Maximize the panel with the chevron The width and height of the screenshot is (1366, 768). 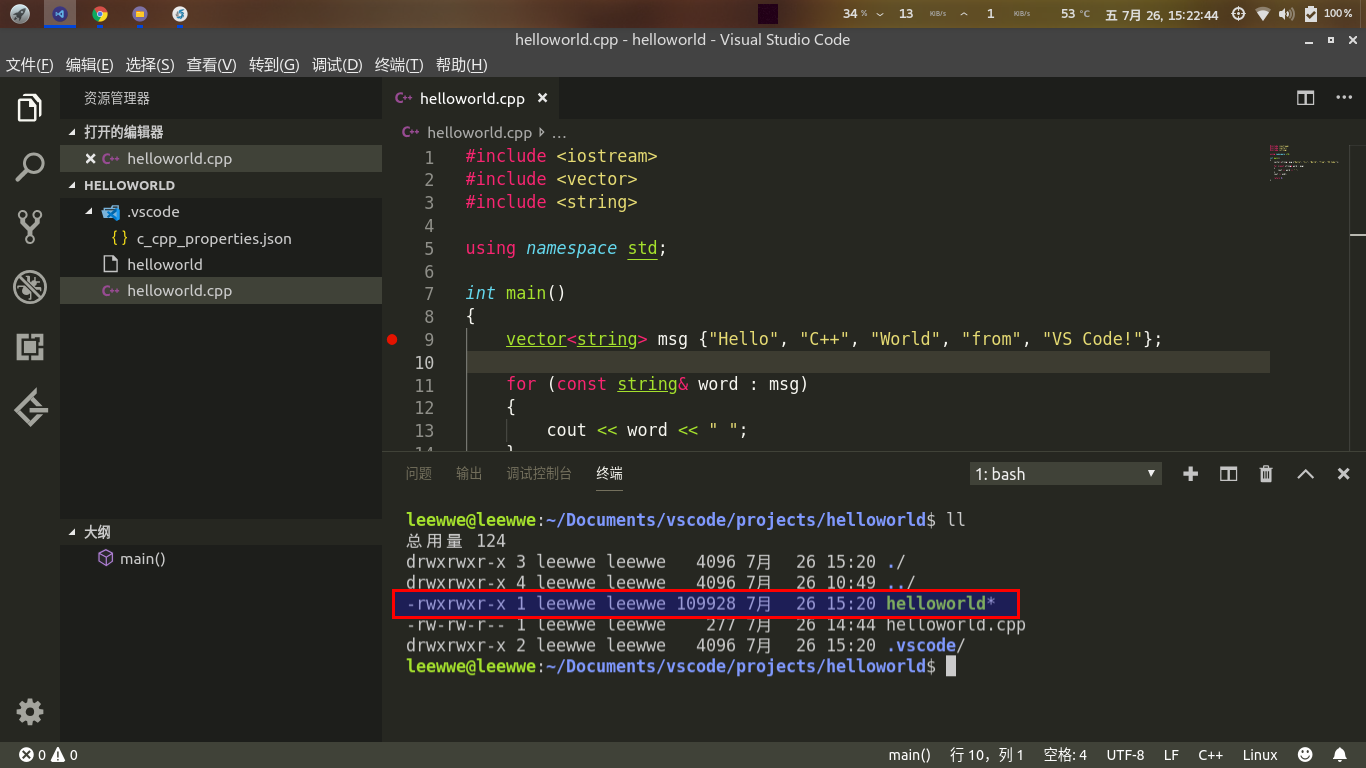point(1305,473)
